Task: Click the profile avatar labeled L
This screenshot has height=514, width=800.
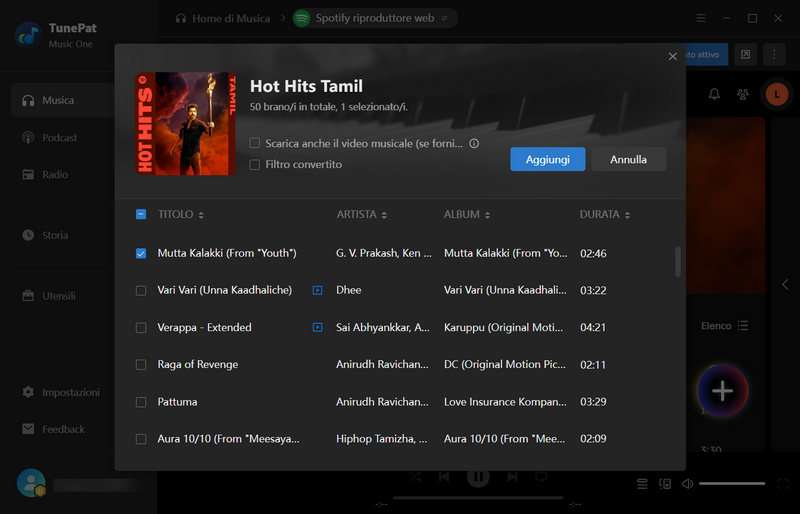Action: pyautogui.click(x=777, y=94)
